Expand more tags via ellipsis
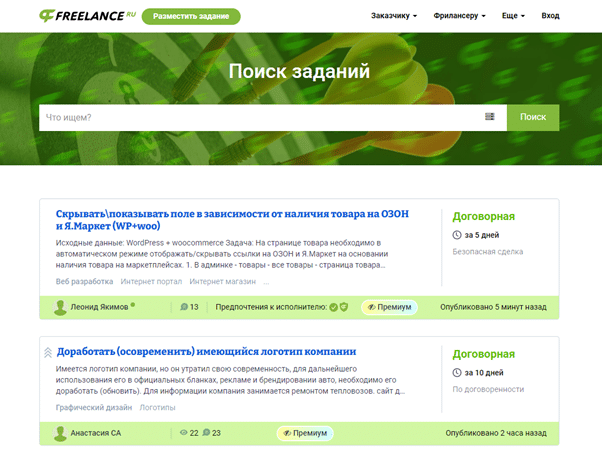 point(266,282)
